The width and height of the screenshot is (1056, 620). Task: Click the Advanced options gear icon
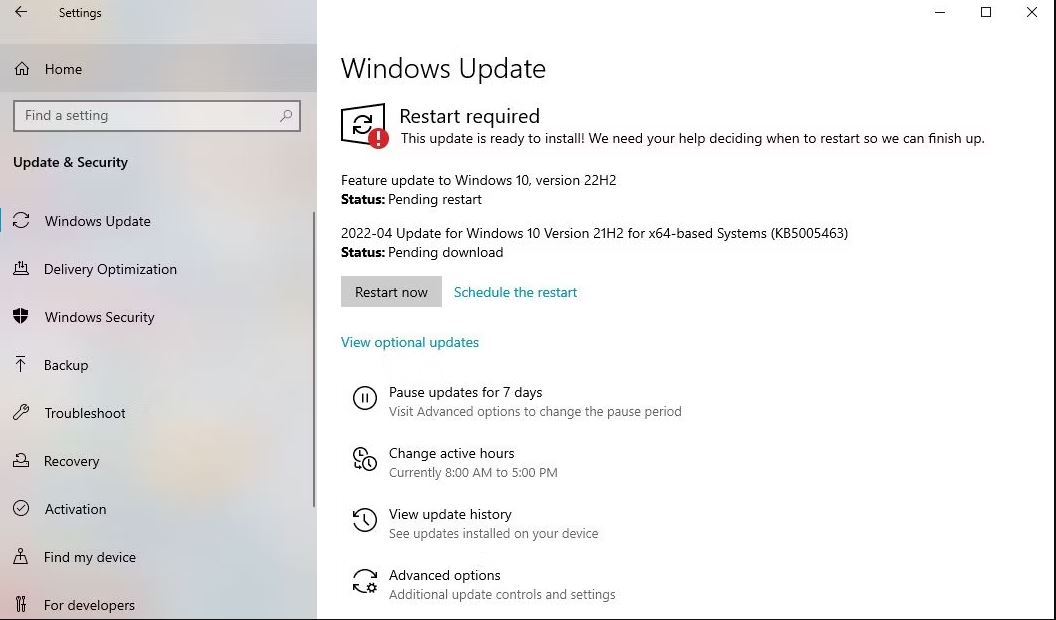pyautogui.click(x=364, y=581)
